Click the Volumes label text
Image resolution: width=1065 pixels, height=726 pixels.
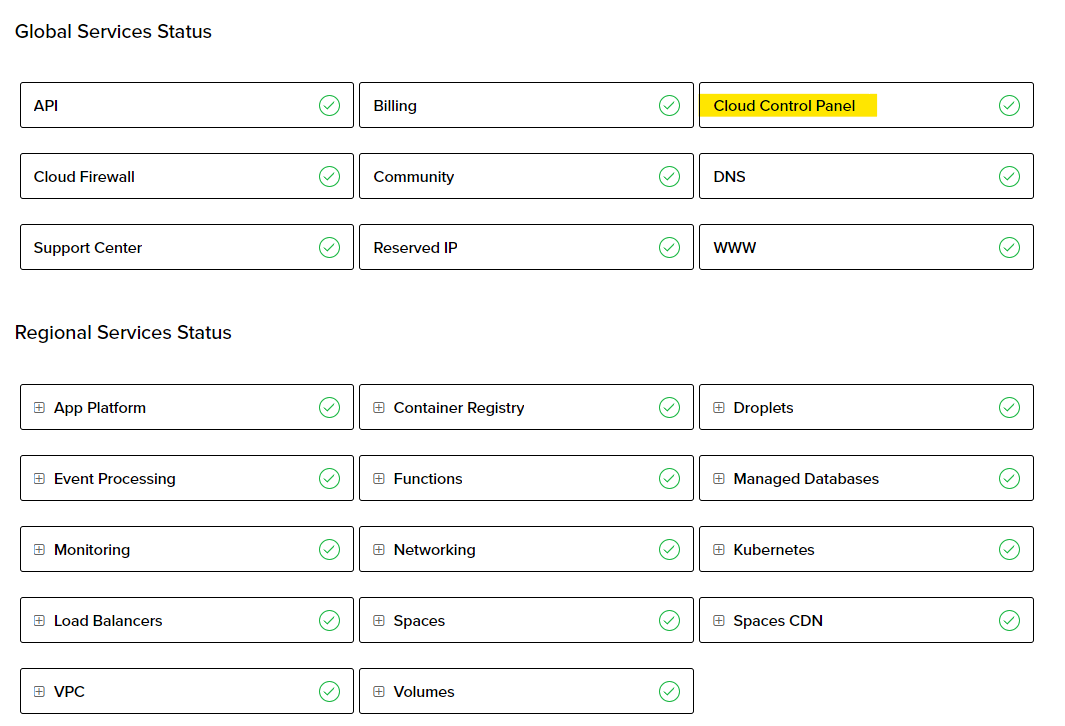coord(424,692)
